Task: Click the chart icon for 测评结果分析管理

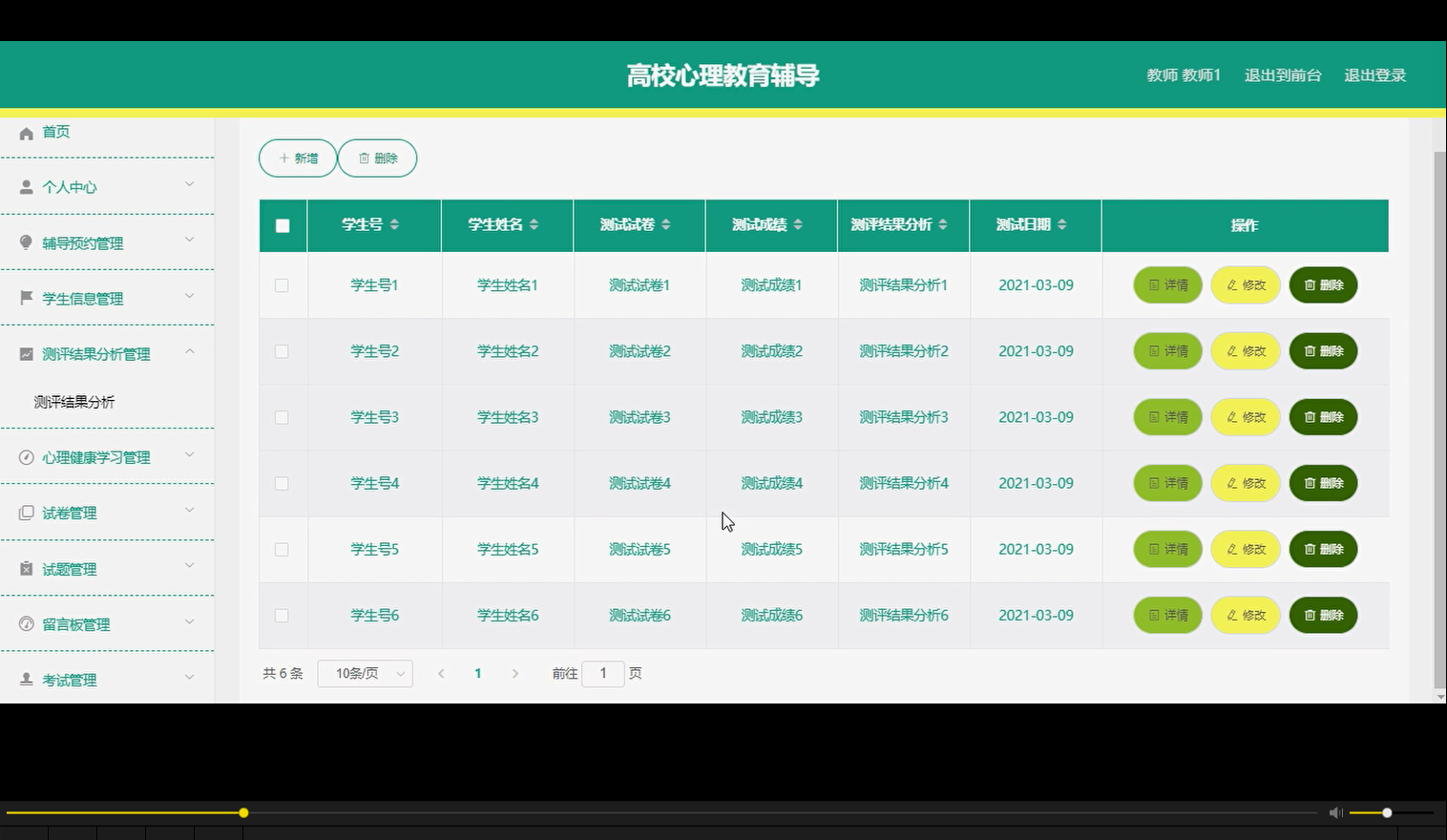Action: 26,353
